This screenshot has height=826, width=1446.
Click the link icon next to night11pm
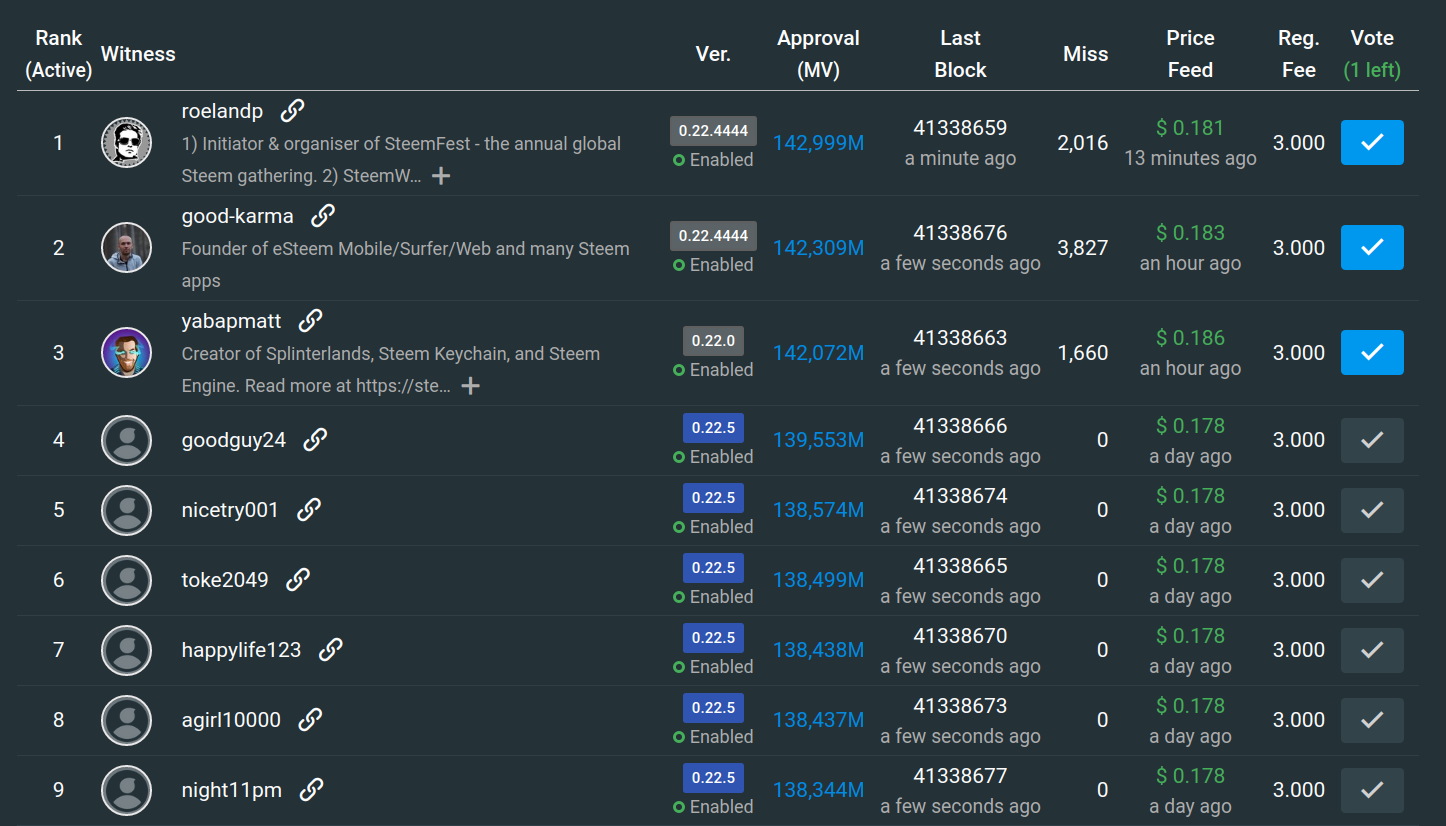[x=311, y=790]
